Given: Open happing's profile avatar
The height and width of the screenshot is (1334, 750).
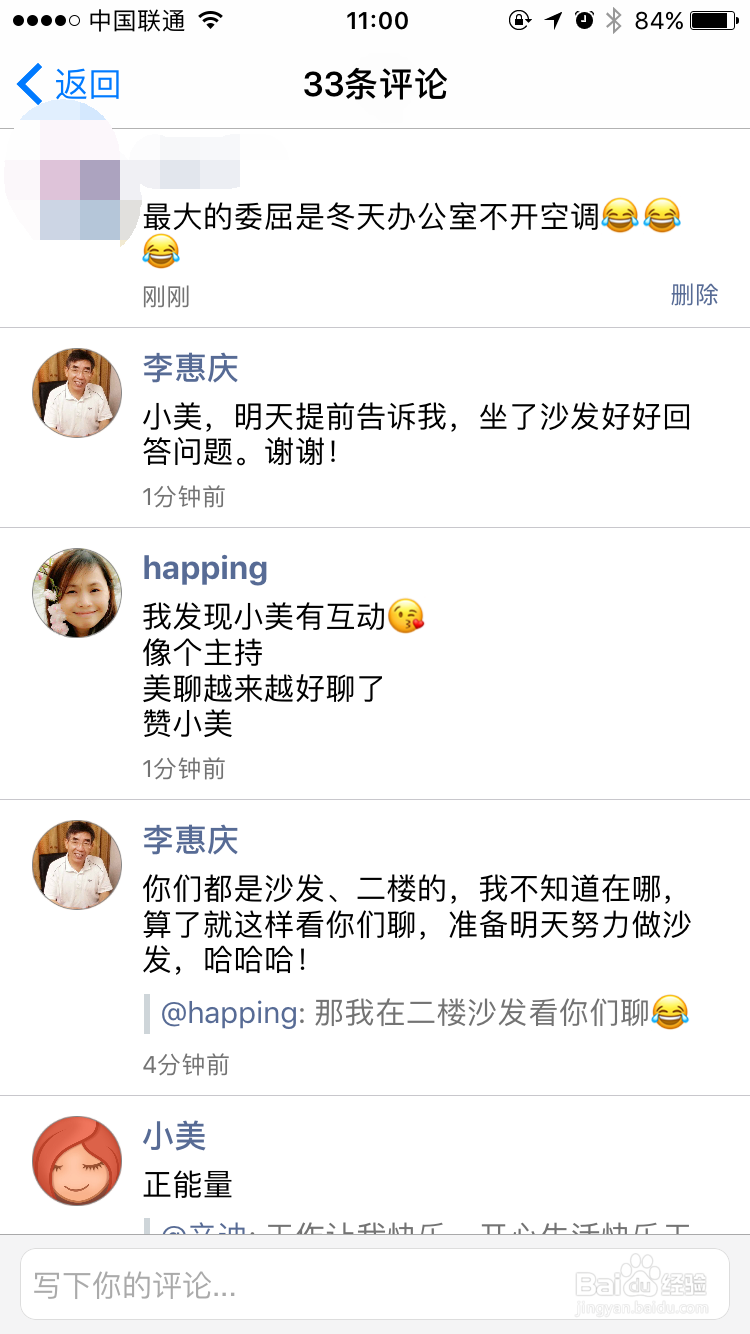Looking at the screenshot, I should (x=77, y=593).
